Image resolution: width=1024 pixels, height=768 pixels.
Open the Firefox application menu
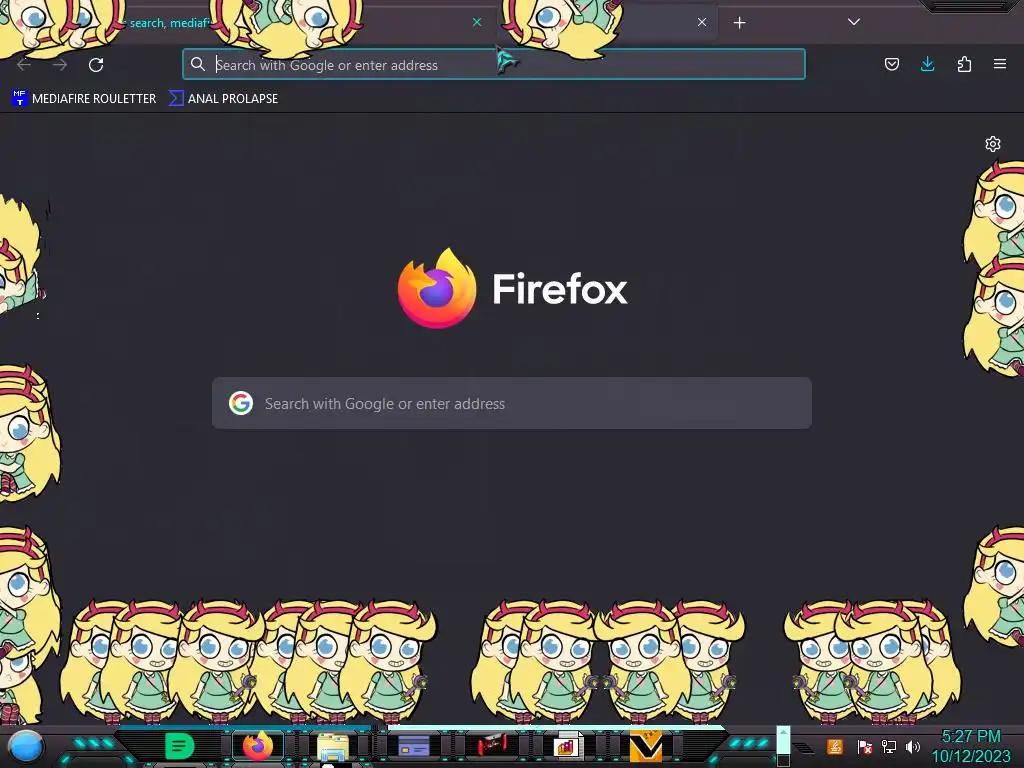(1000, 64)
